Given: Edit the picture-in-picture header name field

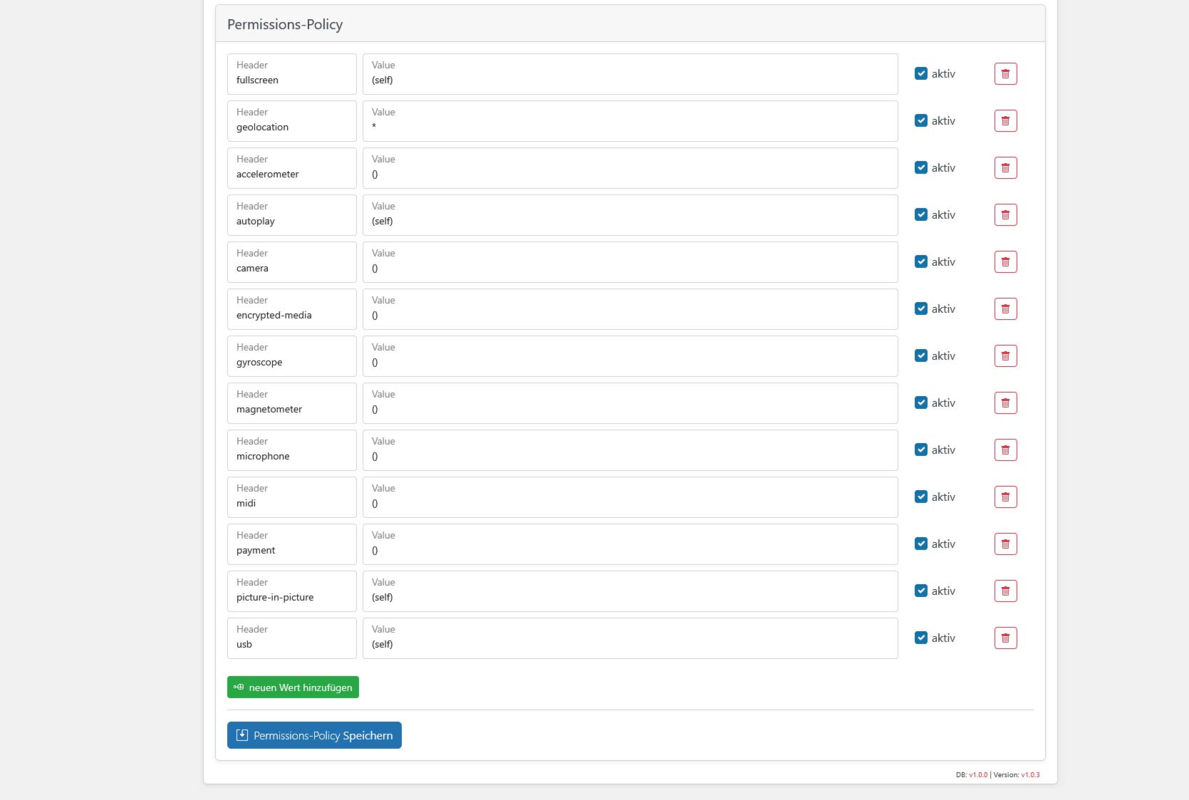Looking at the screenshot, I should (292, 591).
